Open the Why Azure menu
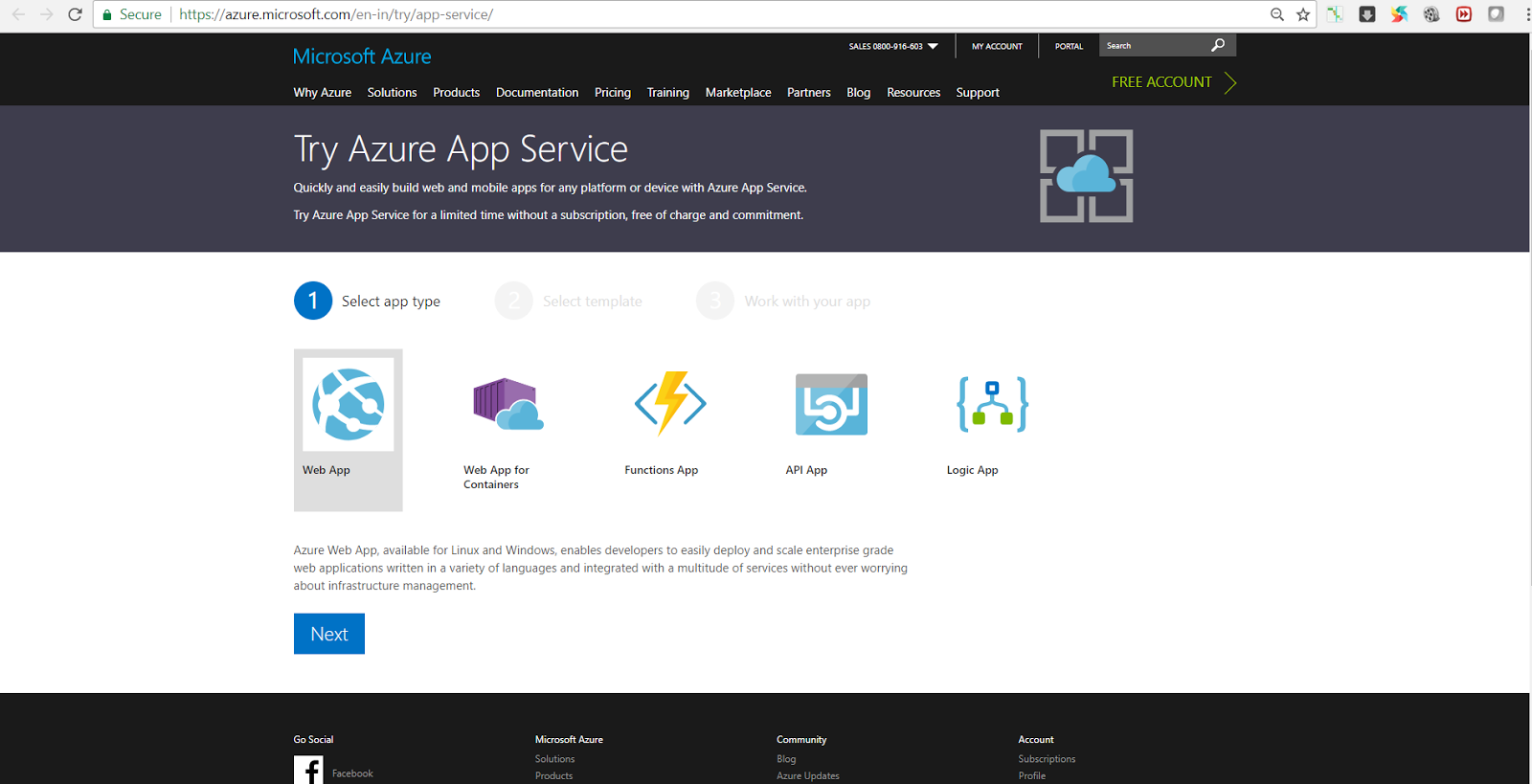The height and width of the screenshot is (784, 1532). (x=323, y=93)
